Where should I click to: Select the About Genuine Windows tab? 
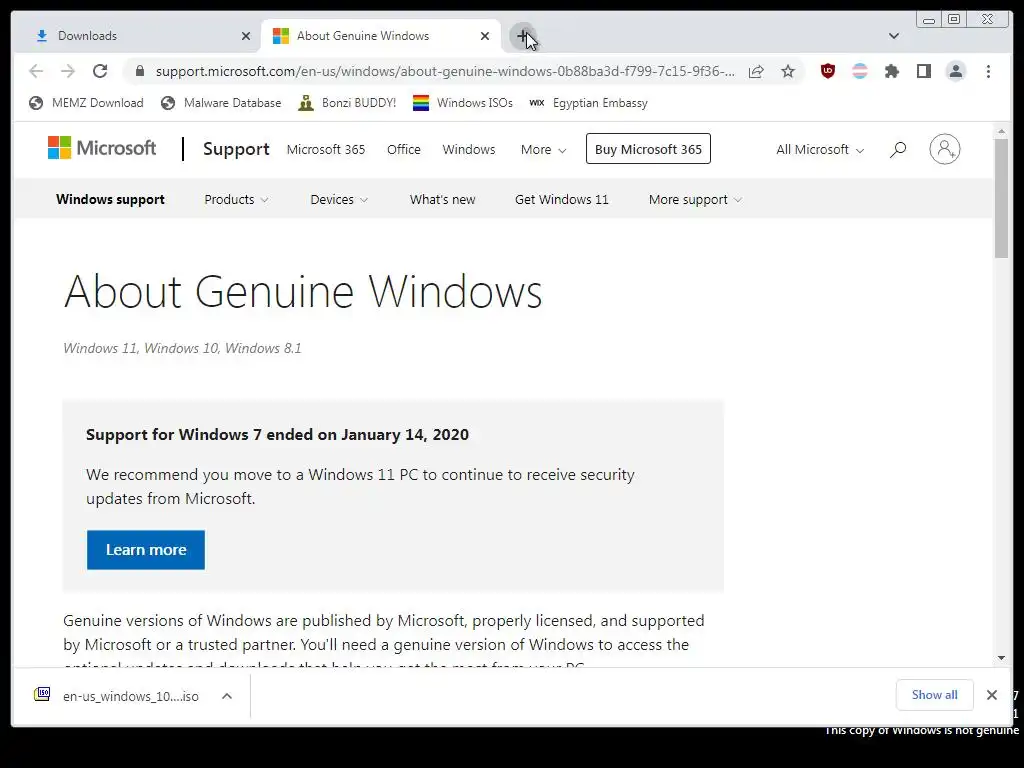381,36
